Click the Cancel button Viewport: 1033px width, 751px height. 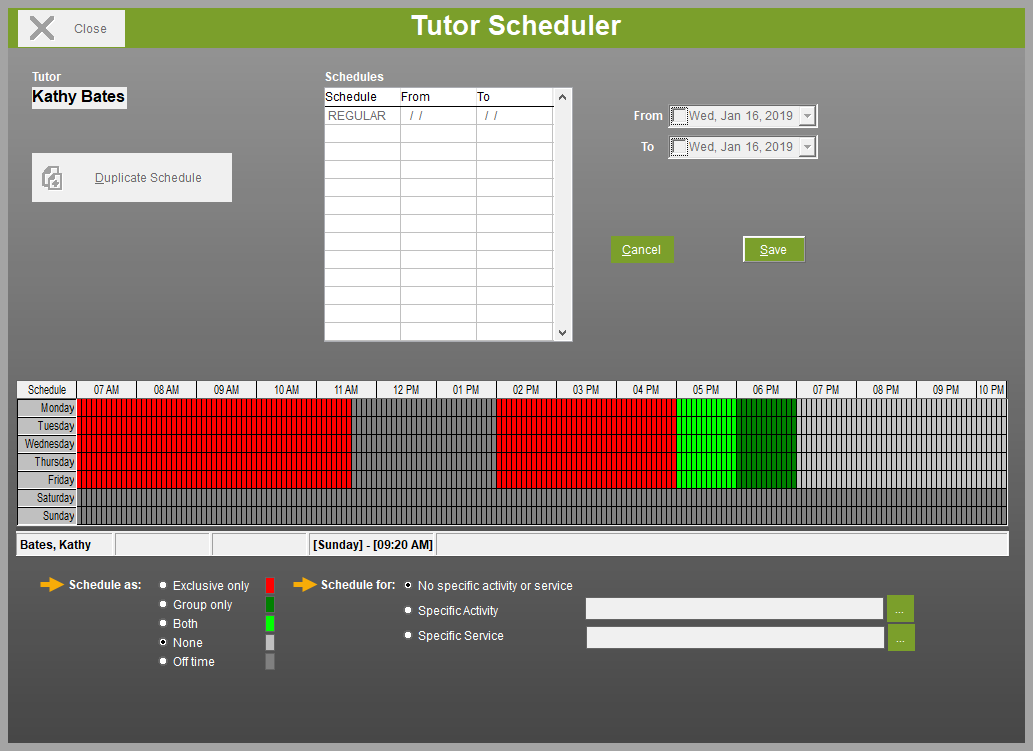[642, 250]
